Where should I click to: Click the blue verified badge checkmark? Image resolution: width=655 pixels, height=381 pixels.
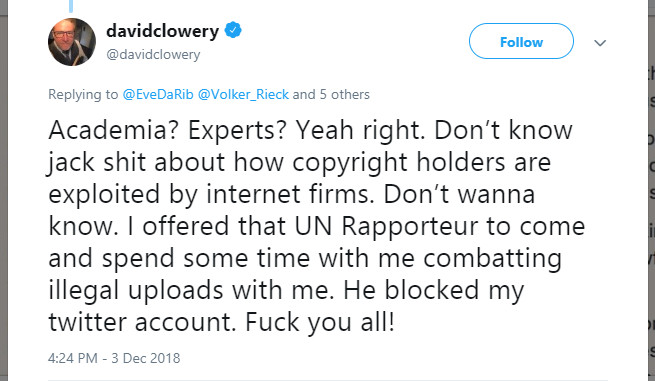point(233,30)
